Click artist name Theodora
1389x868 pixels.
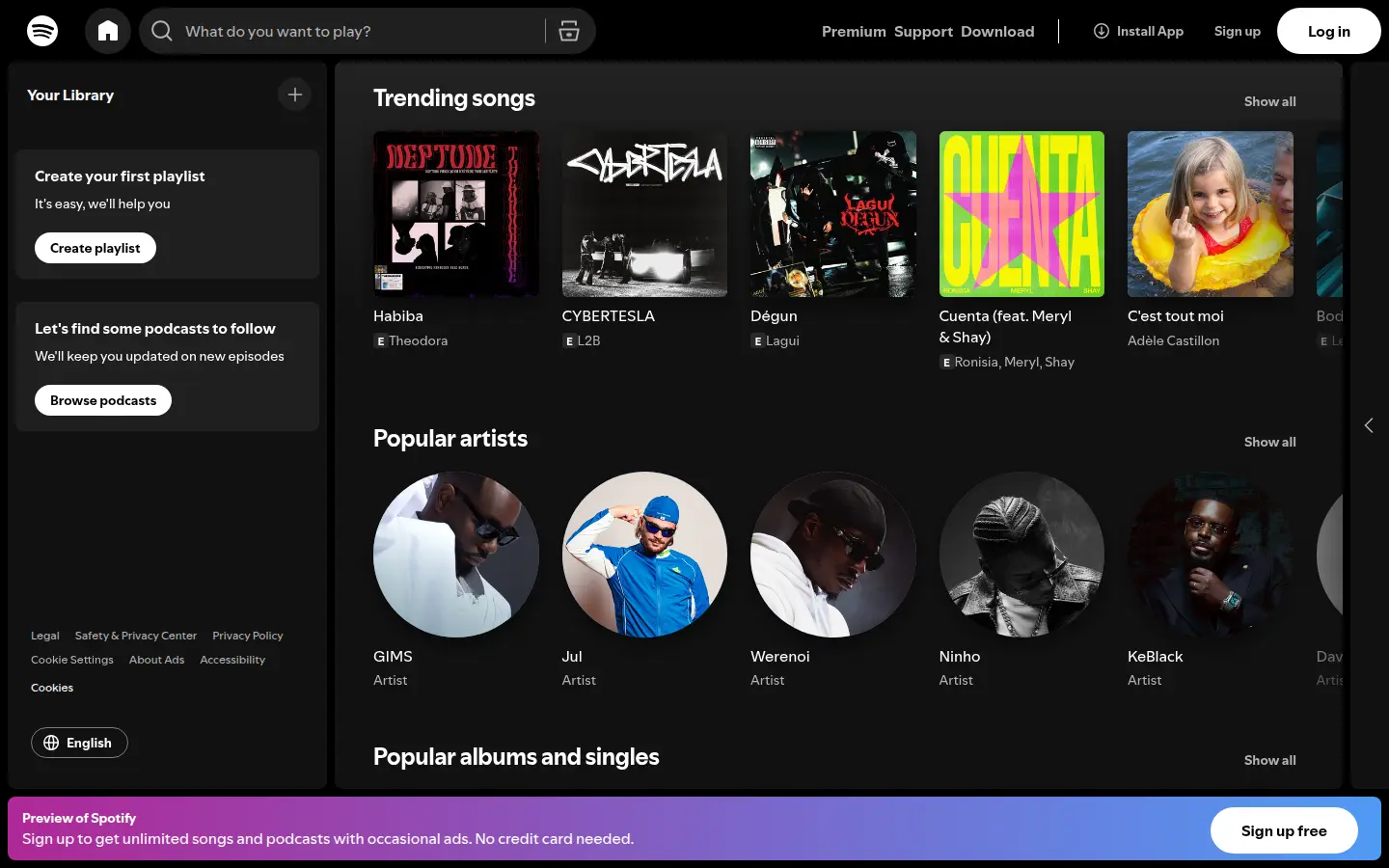(418, 340)
